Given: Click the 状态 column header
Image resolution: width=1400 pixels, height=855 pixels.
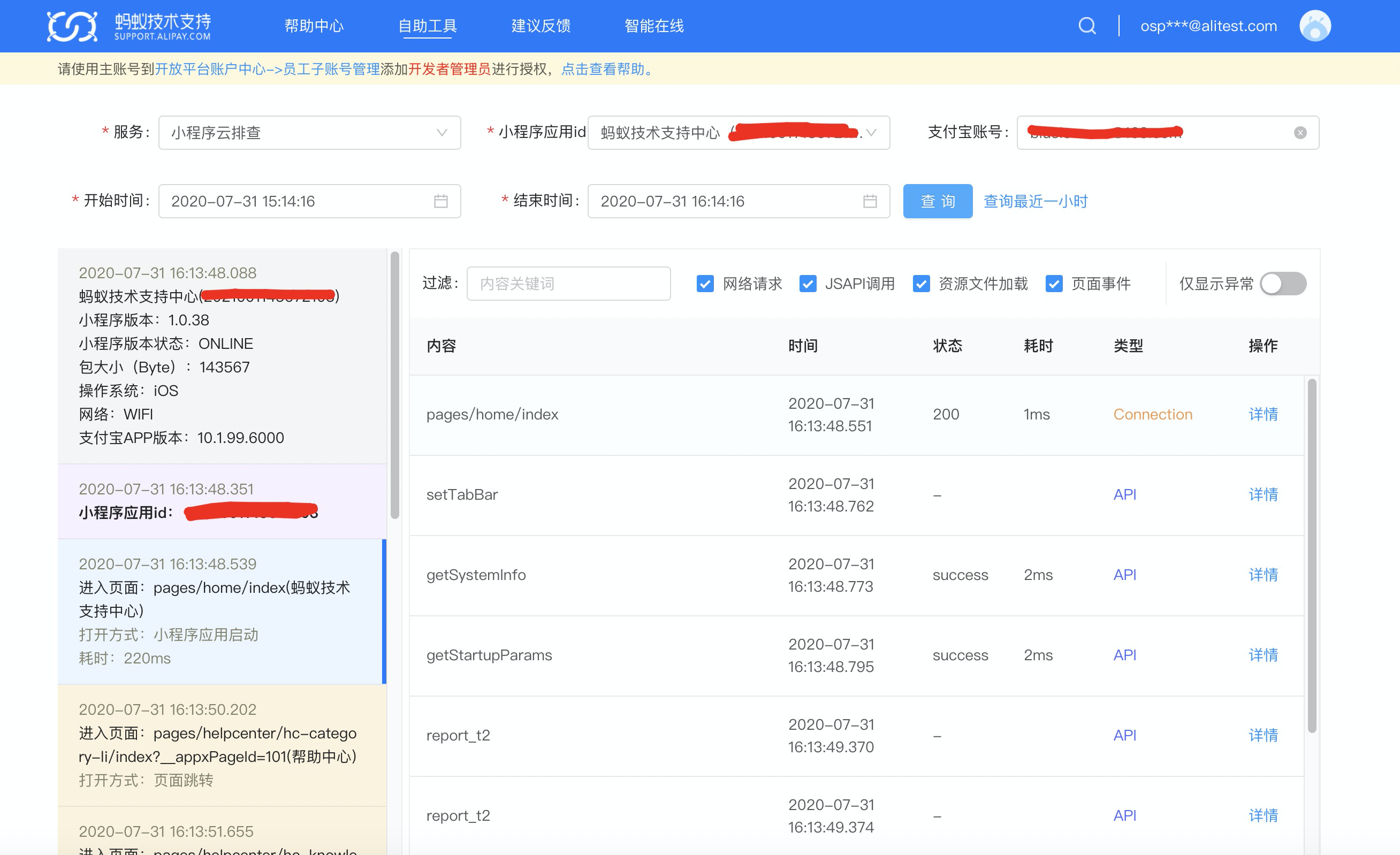Looking at the screenshot, I should 948,346.
